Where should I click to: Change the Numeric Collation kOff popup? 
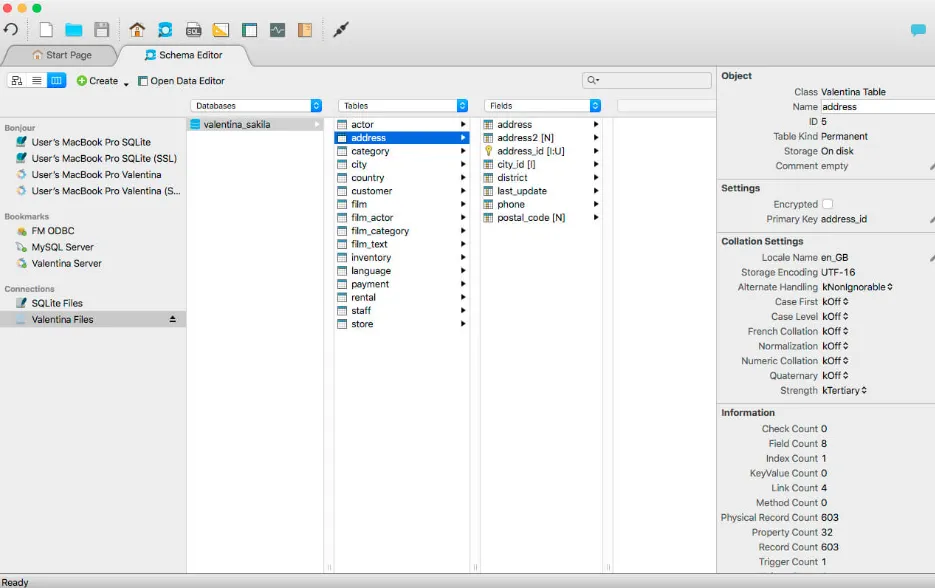835,361
